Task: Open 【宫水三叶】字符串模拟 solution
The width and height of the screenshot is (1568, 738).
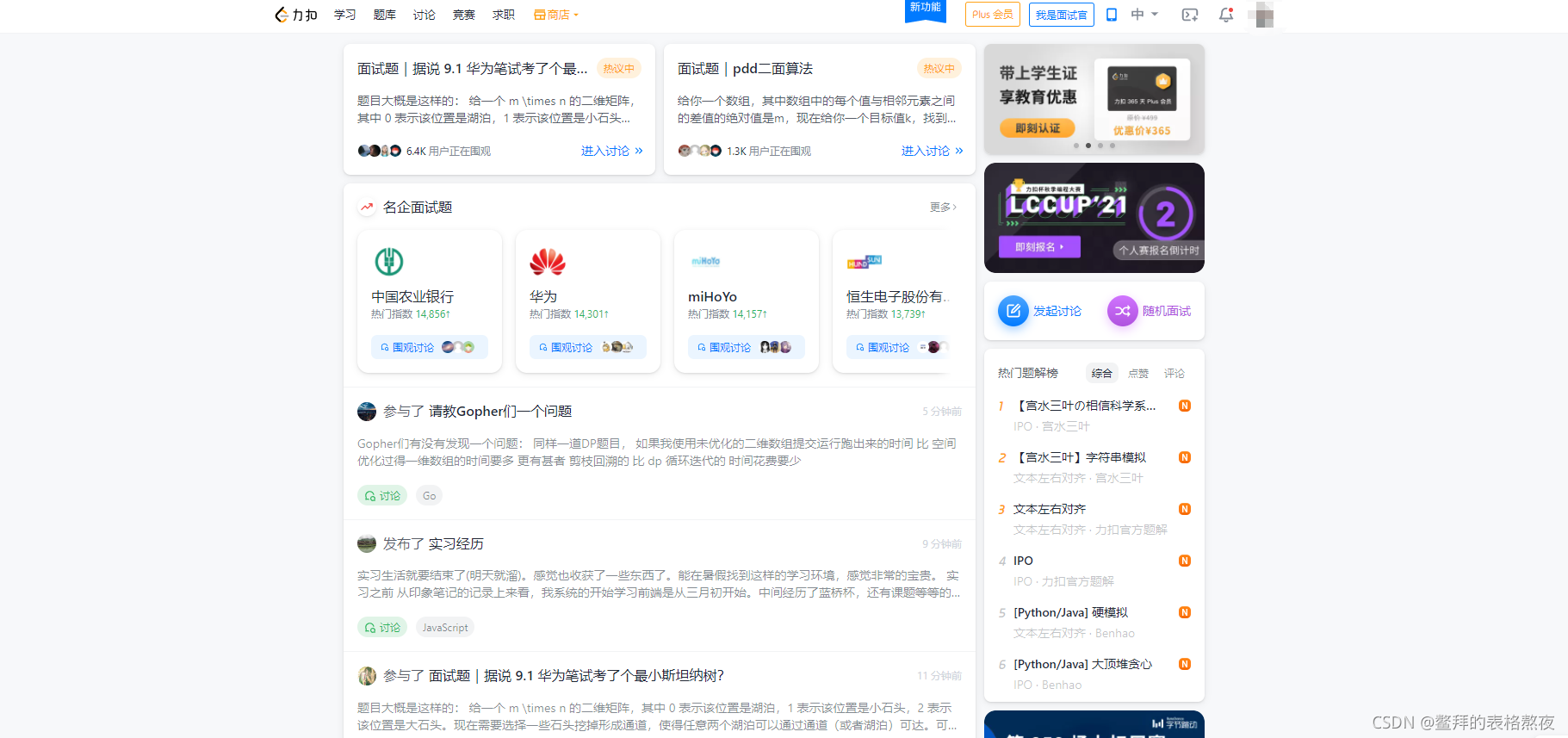Action: (x=1080, y=457)
